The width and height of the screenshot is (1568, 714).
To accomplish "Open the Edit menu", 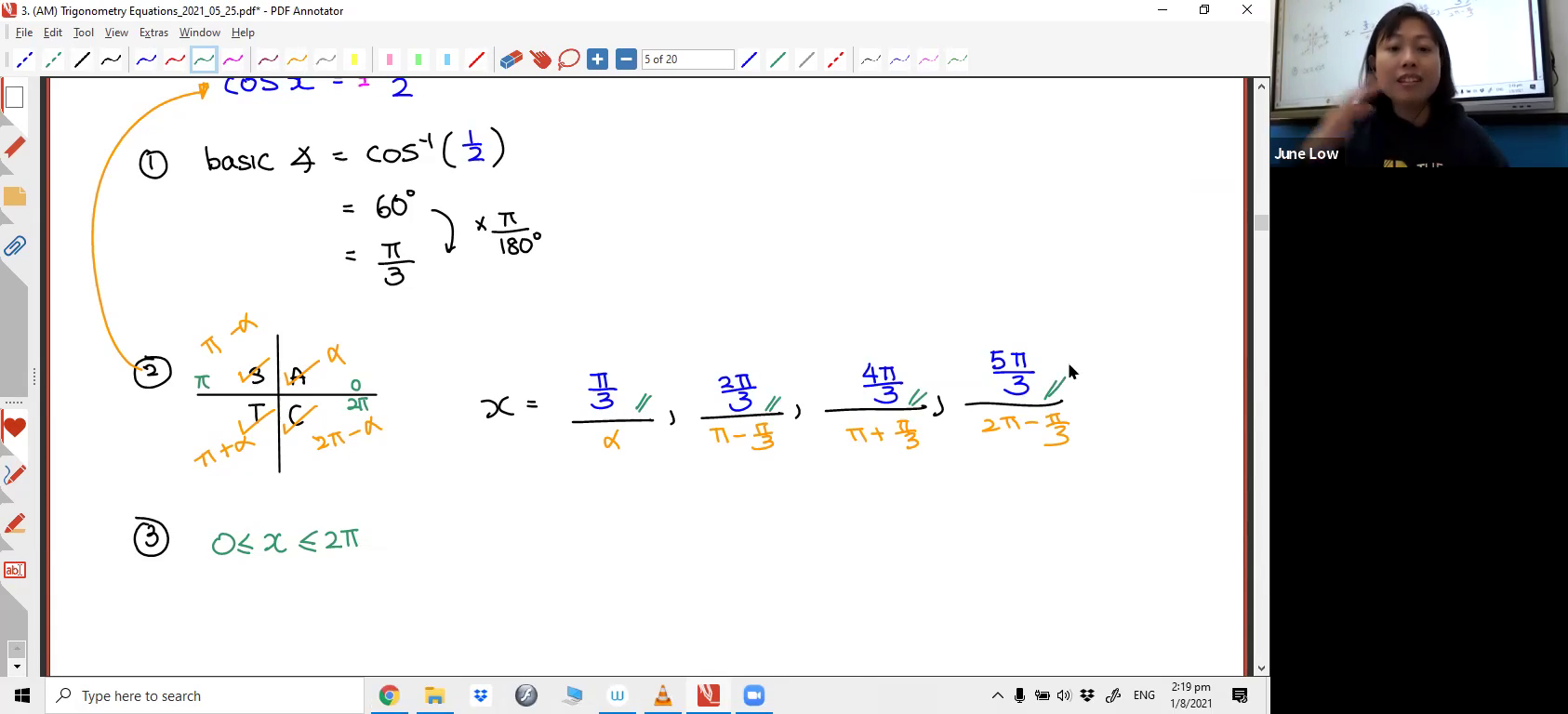I will pyautogui.click(x=53, y=33).
